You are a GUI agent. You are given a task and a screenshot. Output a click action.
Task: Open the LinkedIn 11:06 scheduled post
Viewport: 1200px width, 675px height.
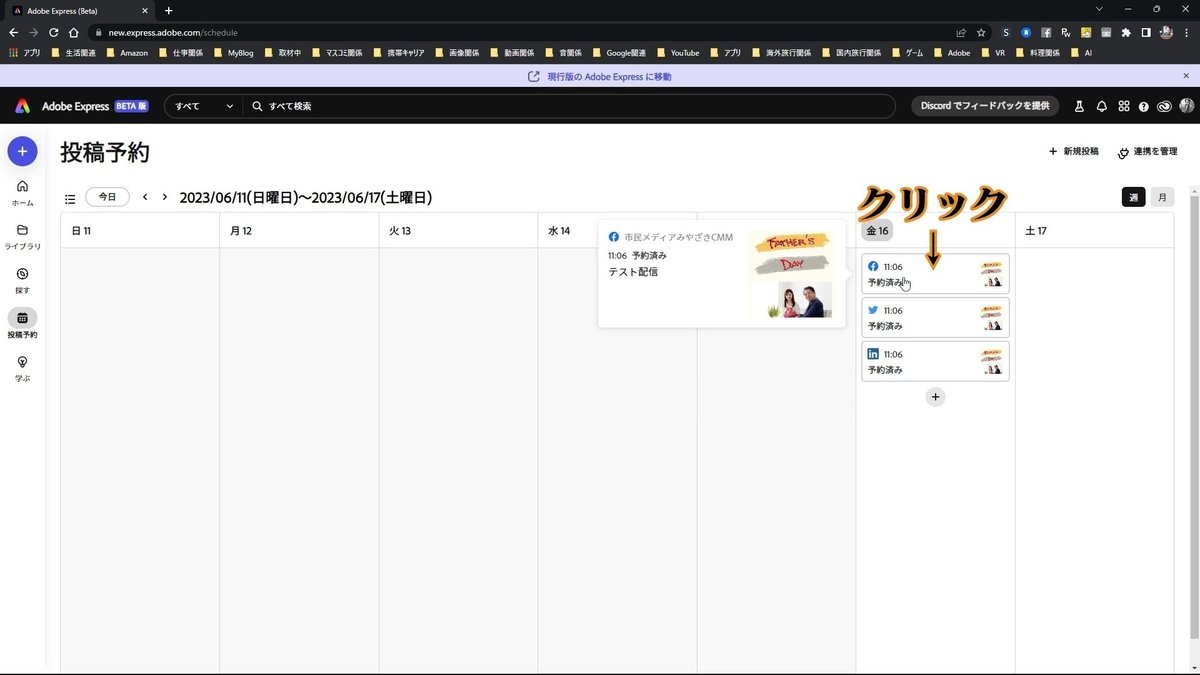tap(935, 362)
